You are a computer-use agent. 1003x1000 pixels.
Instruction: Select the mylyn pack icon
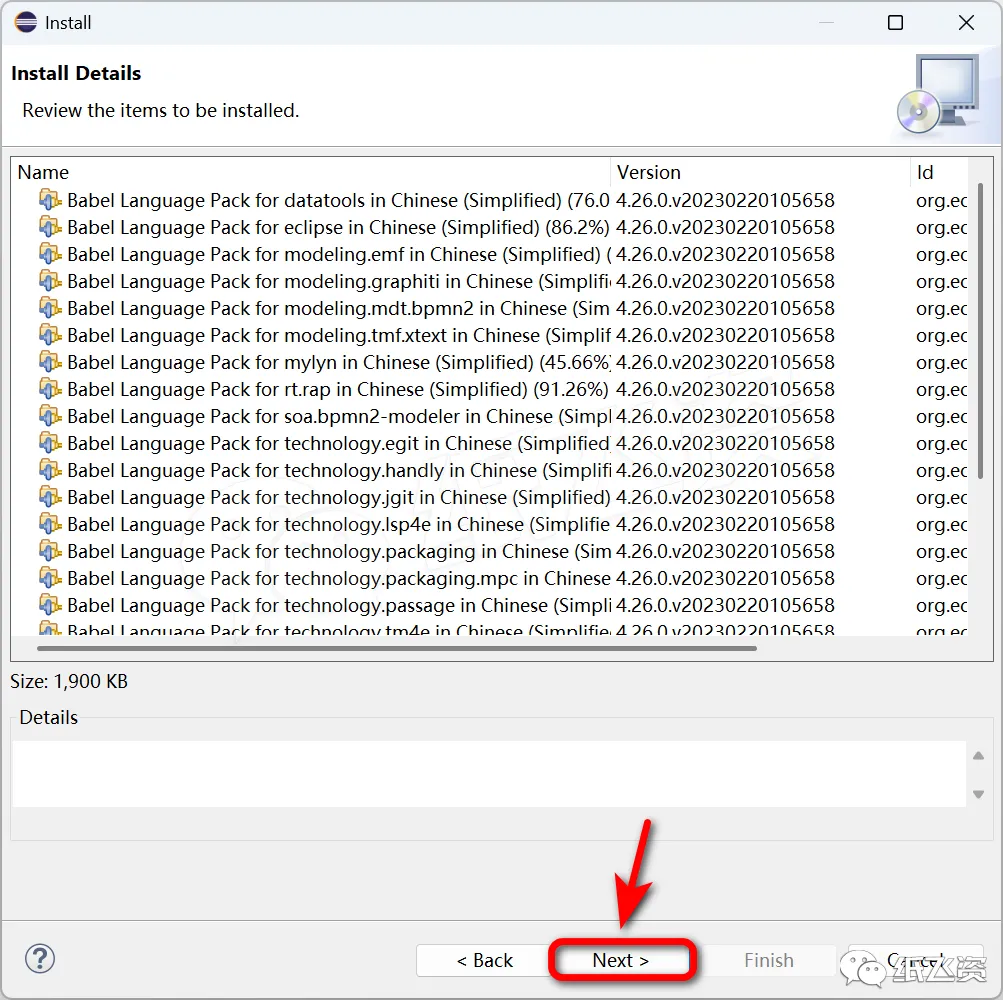(x=50, y=361)
